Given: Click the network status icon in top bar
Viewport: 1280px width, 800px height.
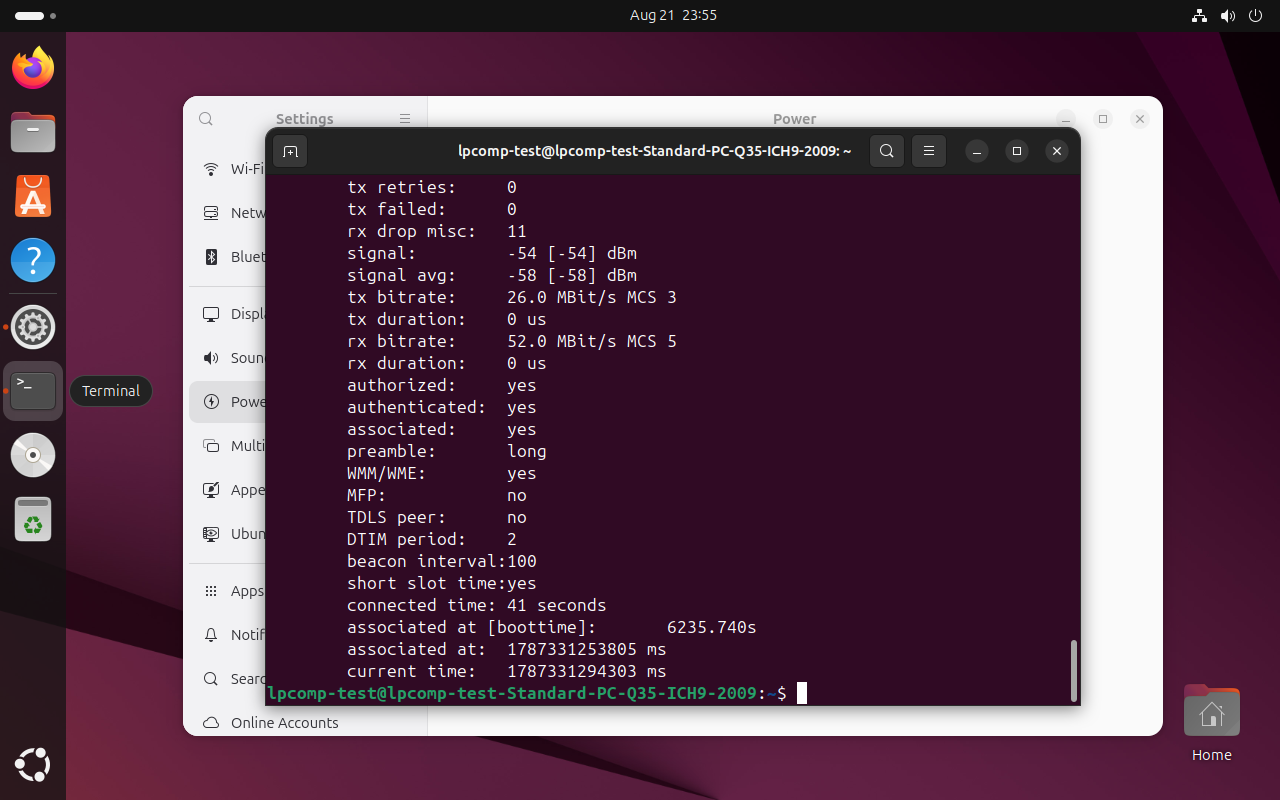Looking at the screenshot, I should (1200, 16).
